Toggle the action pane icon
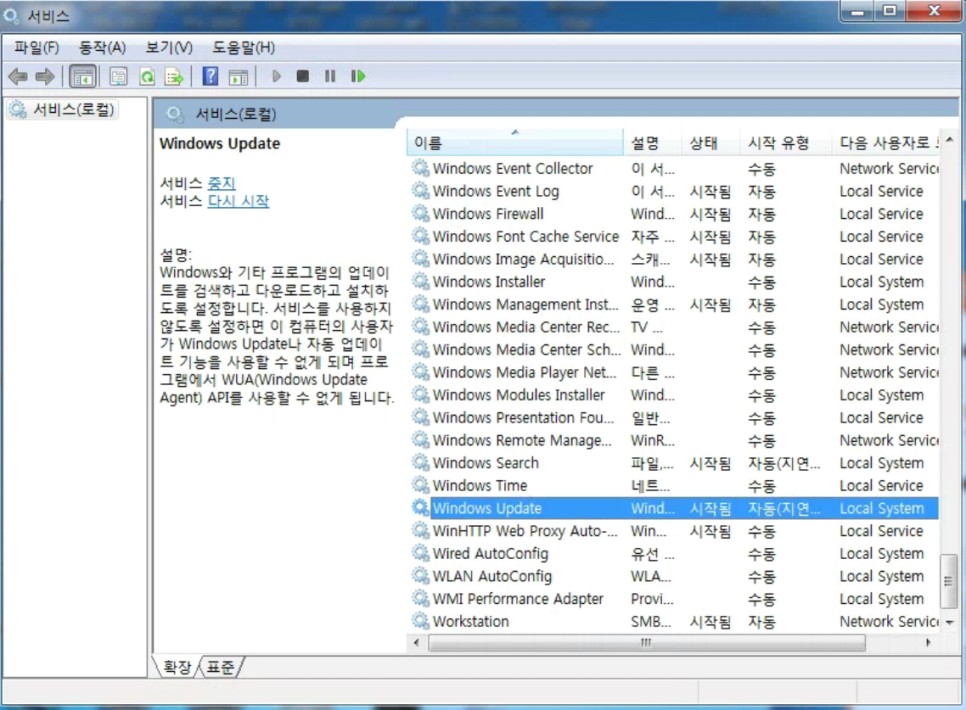 point(238,77)
